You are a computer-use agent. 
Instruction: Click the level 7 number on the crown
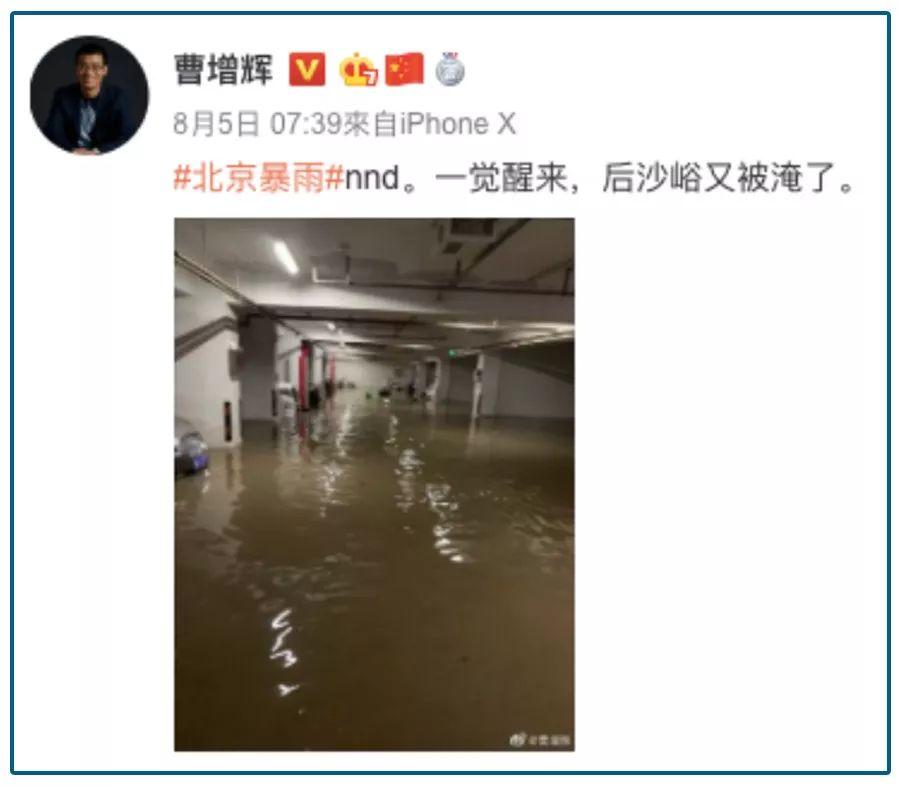point(370,75)
